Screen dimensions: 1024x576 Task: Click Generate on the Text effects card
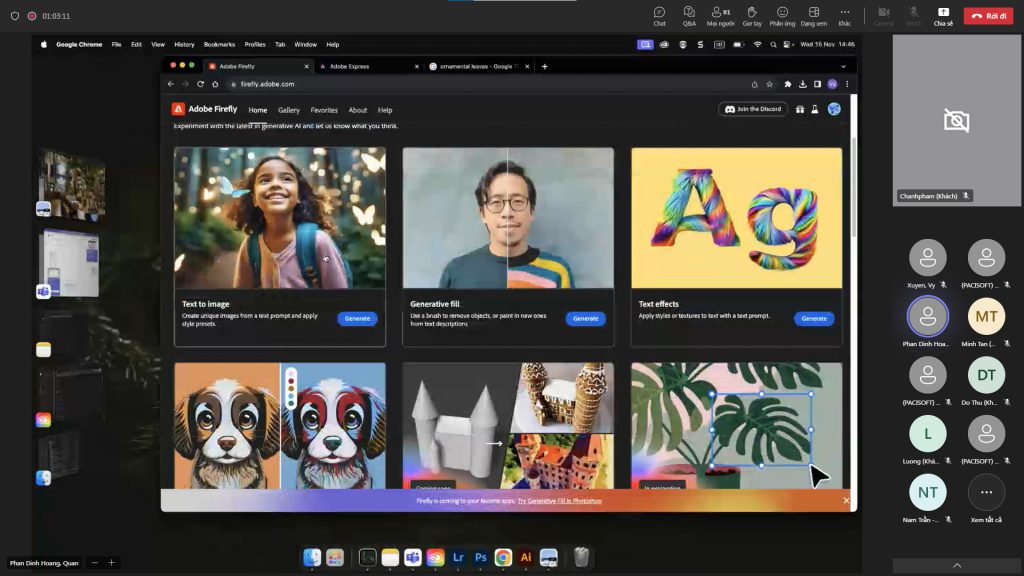pos(814,319)
